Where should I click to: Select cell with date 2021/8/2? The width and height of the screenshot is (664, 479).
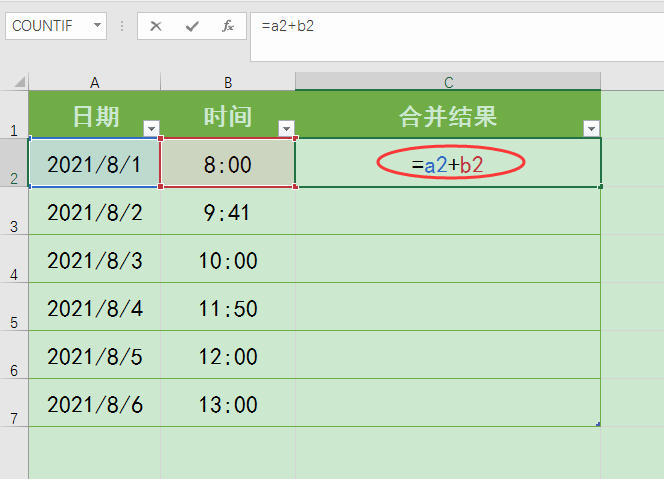click(x=94, y=211)
